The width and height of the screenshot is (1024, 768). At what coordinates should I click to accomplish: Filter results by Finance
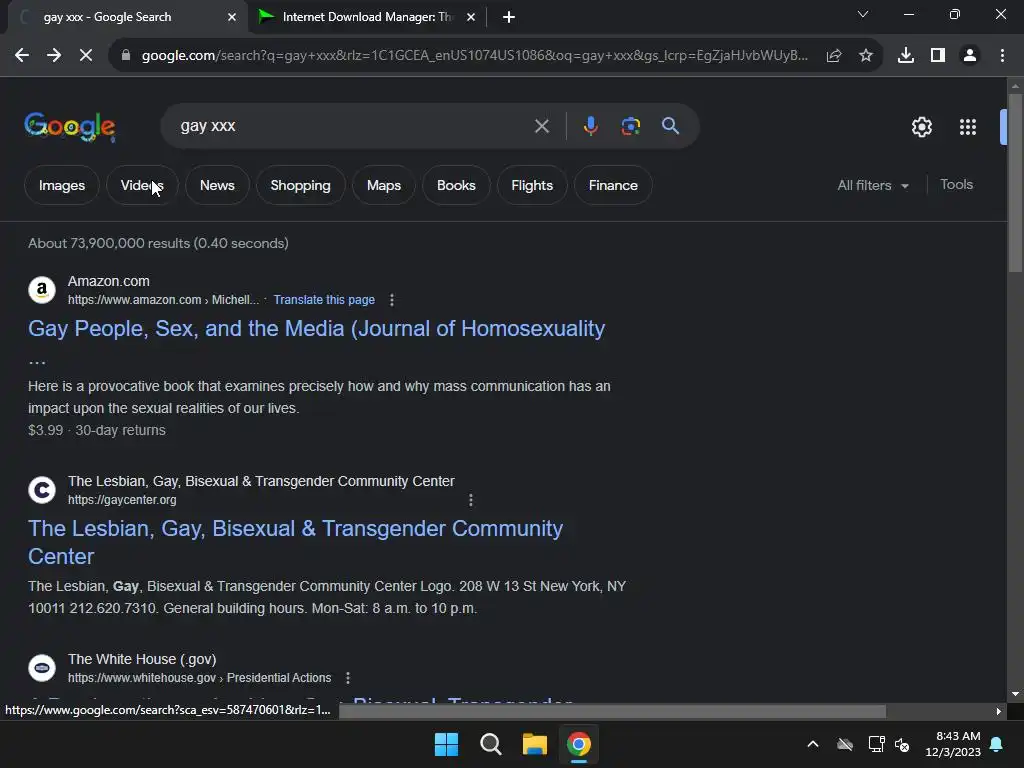(613, 185)
